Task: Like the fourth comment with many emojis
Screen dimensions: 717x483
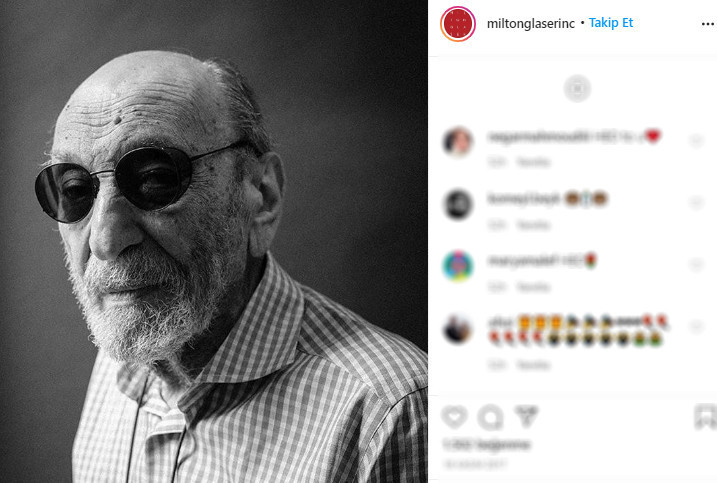Action: (696, 328)
